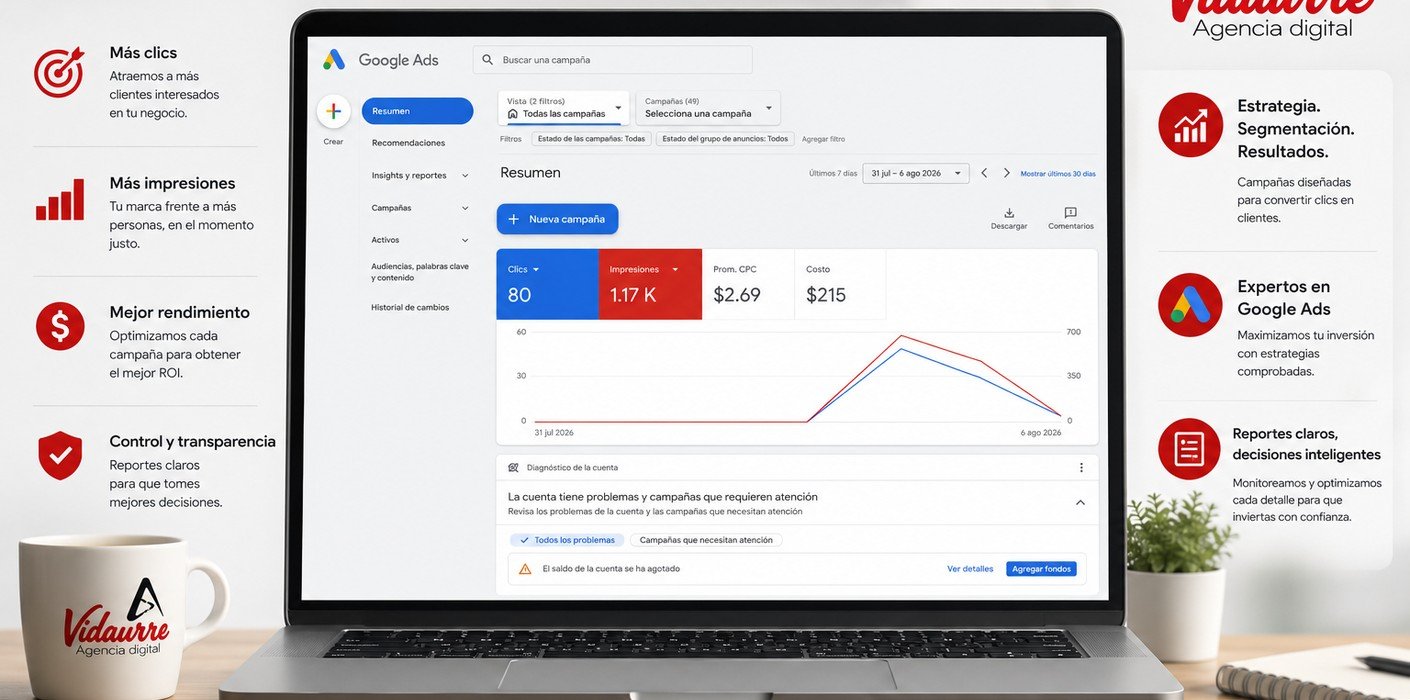
Task: Open Historial de cambios
Action: point(410,307)
